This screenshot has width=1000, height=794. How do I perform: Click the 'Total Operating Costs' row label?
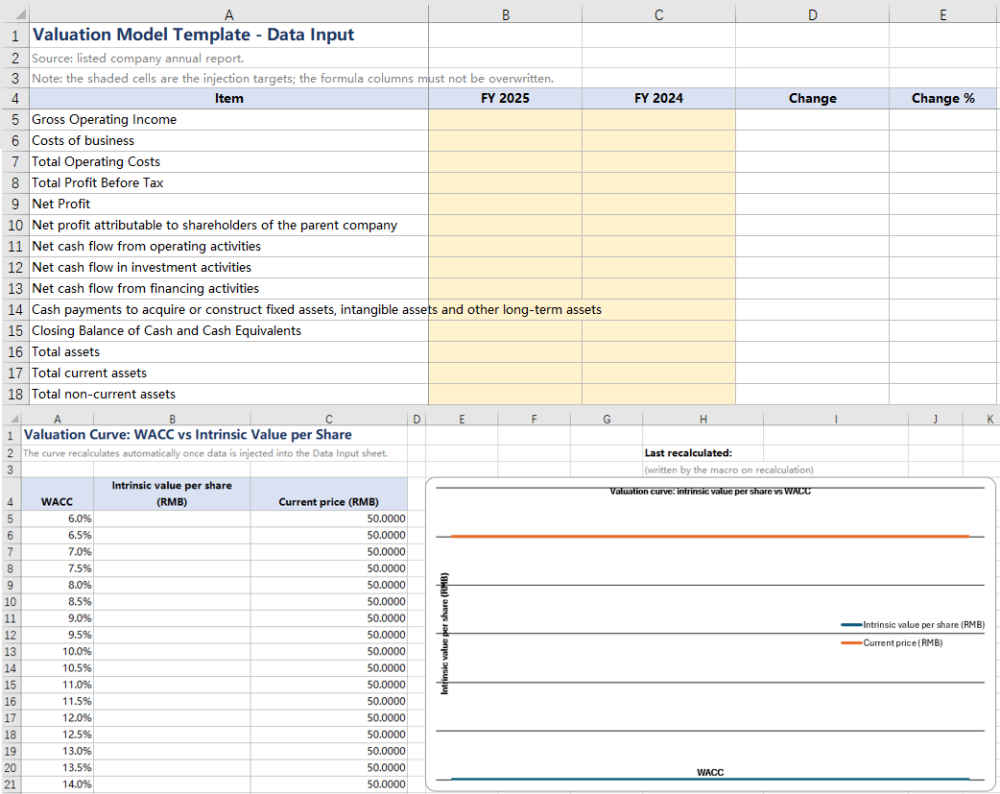coord(228,162)
